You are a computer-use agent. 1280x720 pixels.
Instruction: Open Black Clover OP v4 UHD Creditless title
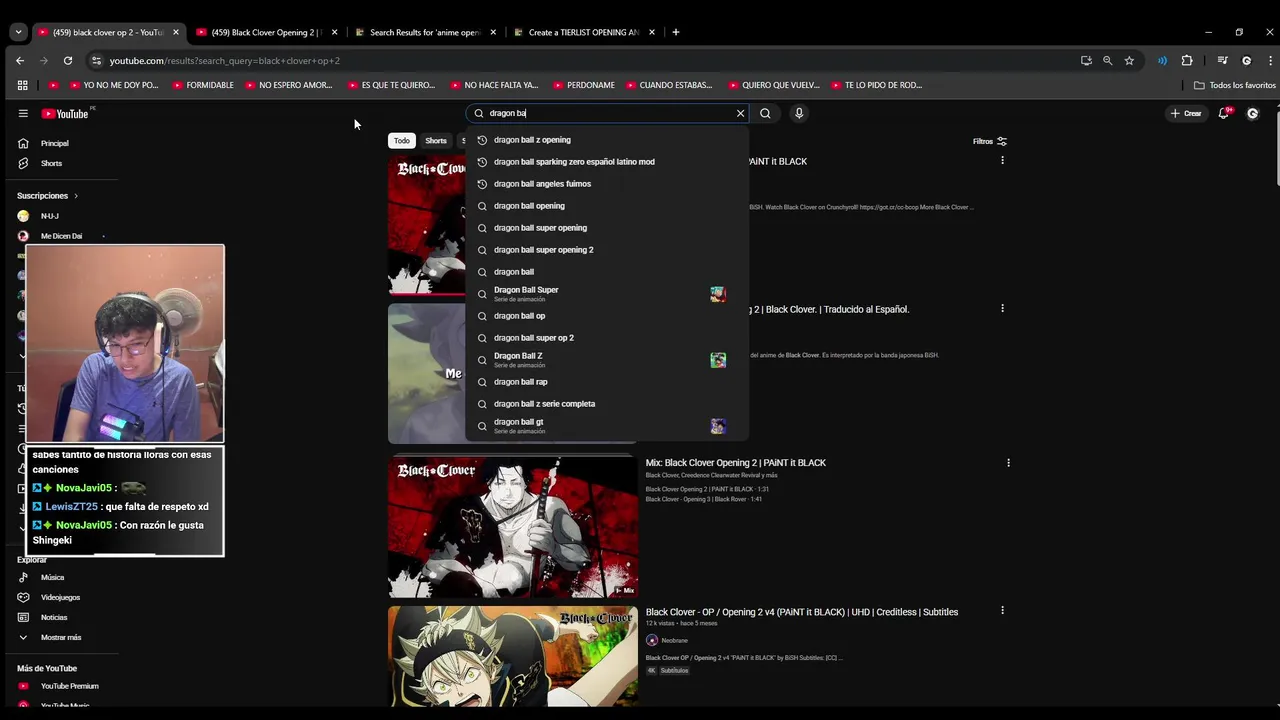click(x=802, y=612)
